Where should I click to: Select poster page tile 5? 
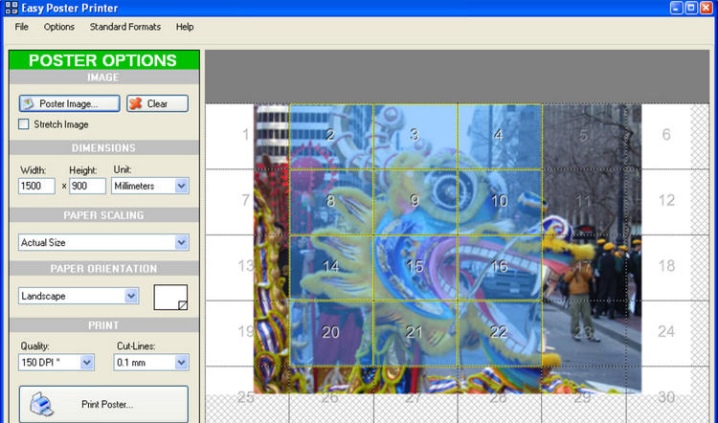pos(584,136)
